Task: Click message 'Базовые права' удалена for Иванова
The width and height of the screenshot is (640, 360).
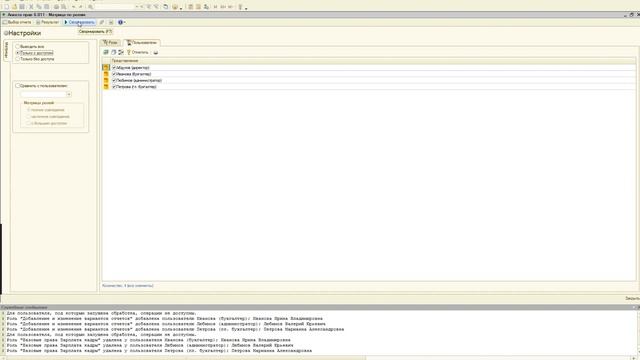Action: [x=149, y=340]
